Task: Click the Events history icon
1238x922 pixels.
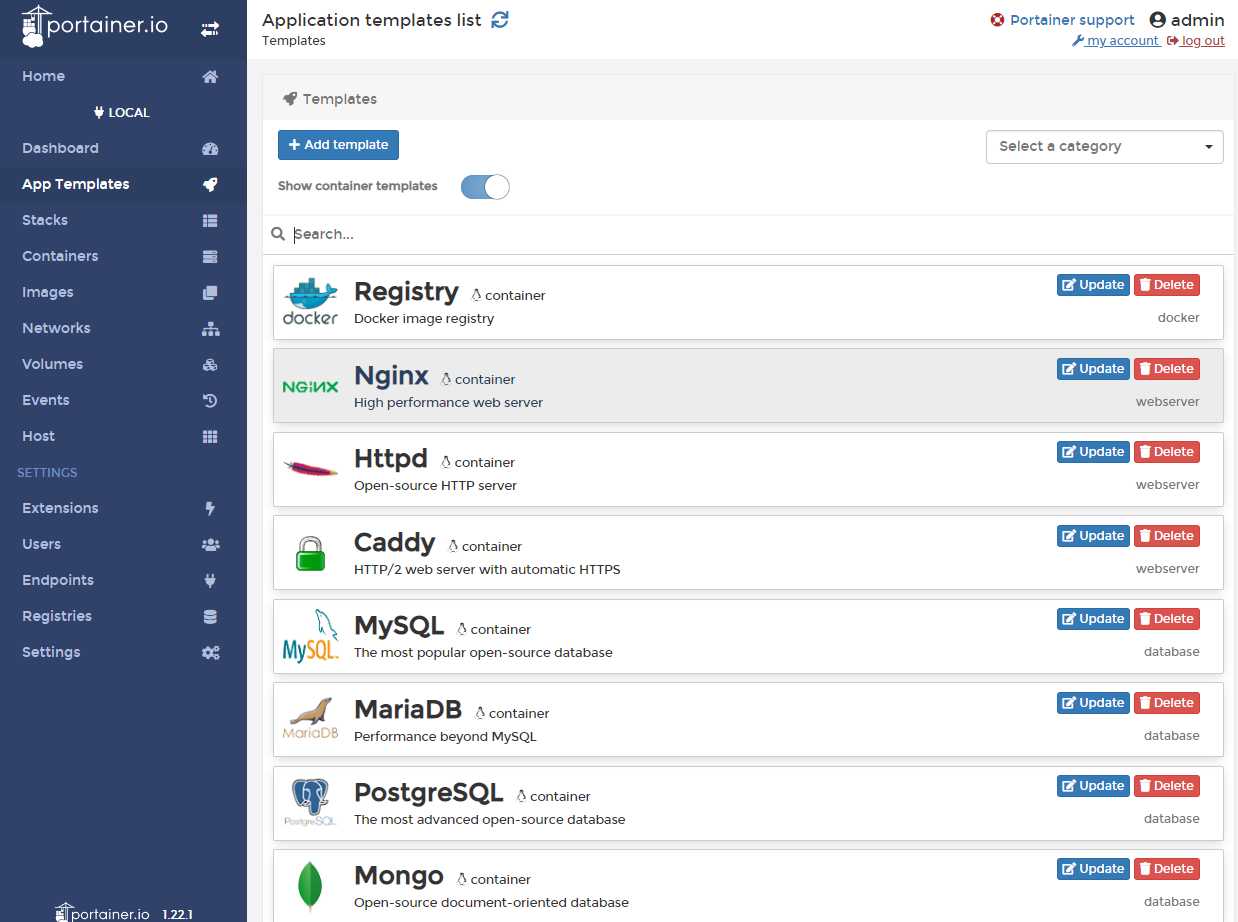Action: [x=210, y=401]
